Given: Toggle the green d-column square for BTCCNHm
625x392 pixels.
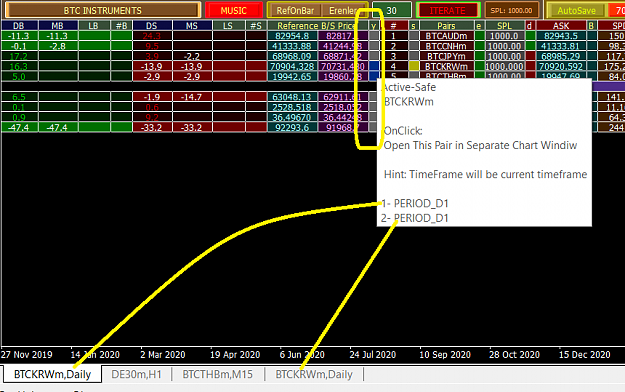Looking at the screenshot, I should click(530, 46).
